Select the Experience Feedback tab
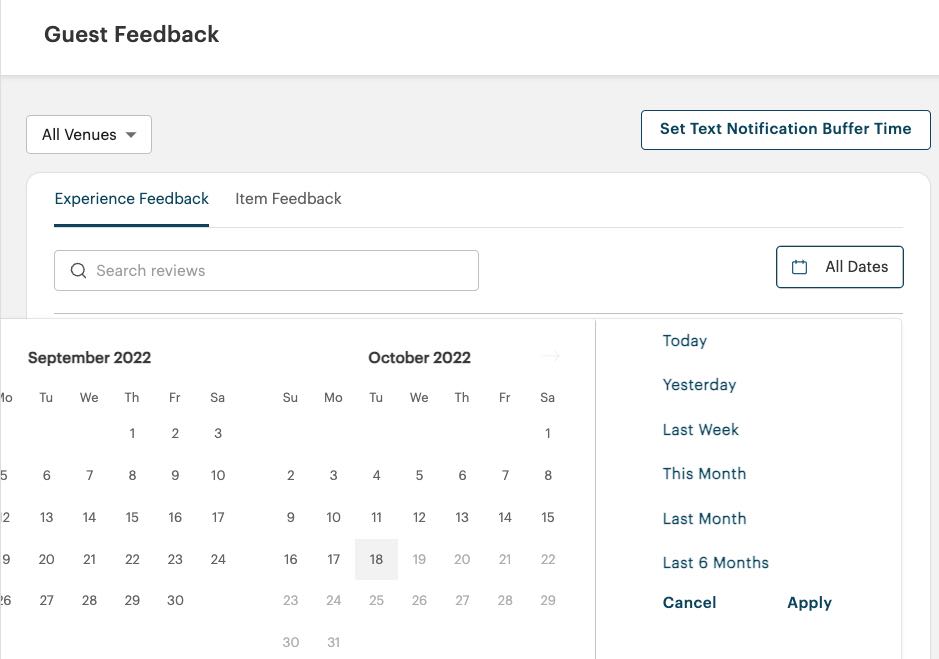Screen dimensions: 939x659 132,199
